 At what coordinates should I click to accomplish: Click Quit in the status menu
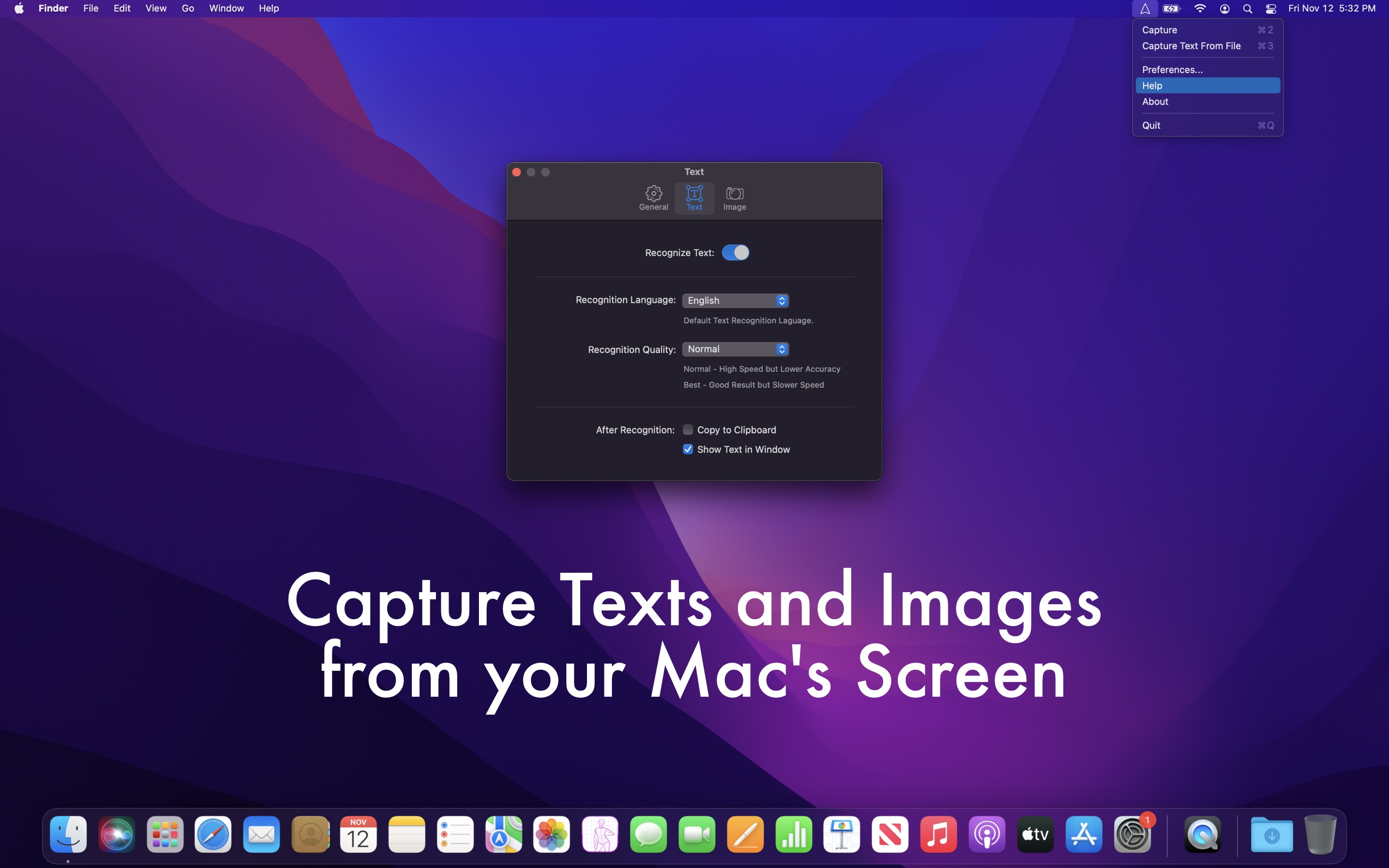click(1151, 125)
